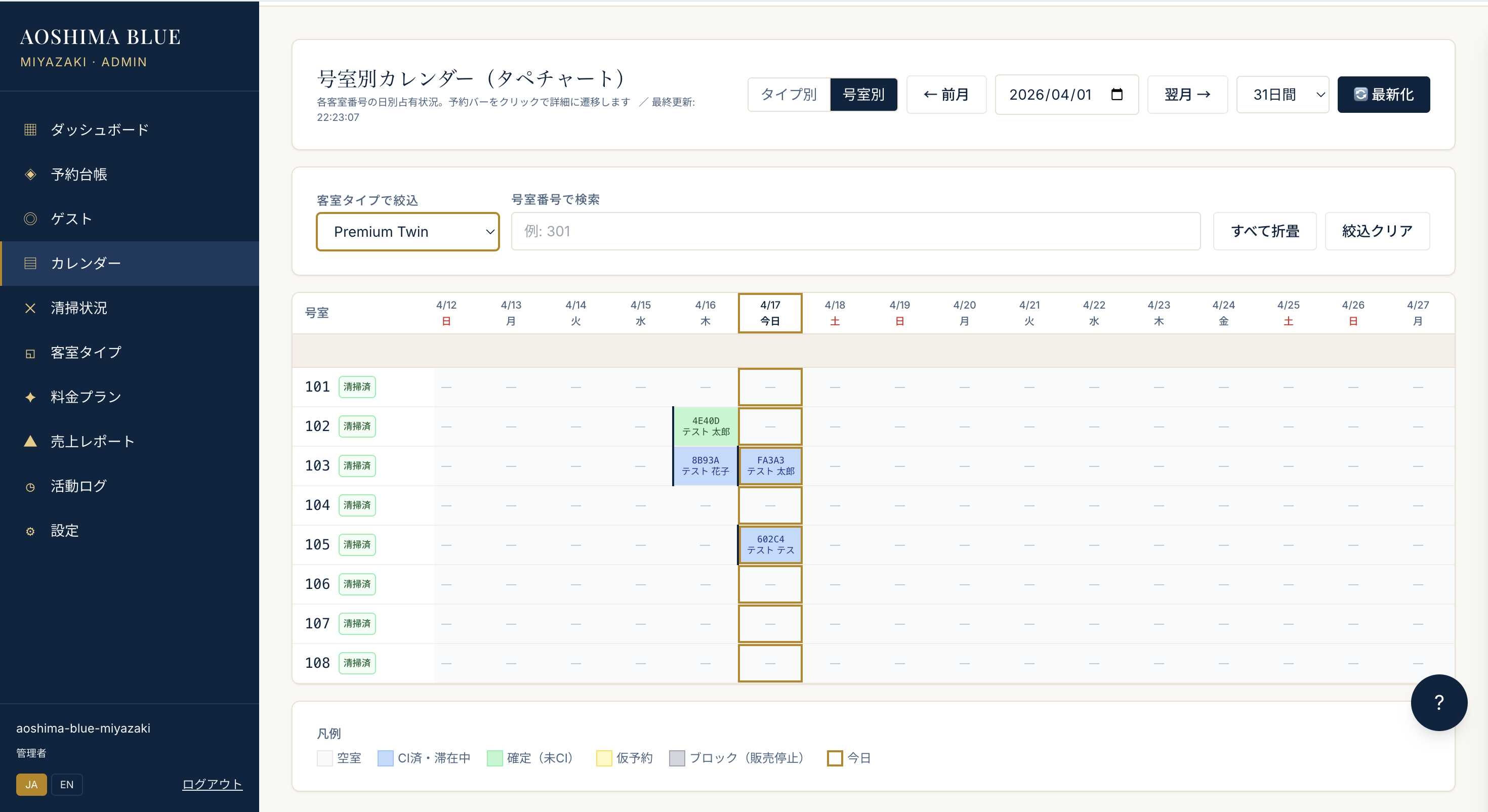Focus the 号室番号で検索 input field
Image resolution: width=1488 pixels, height=812 pixels.
pos(855,231)
